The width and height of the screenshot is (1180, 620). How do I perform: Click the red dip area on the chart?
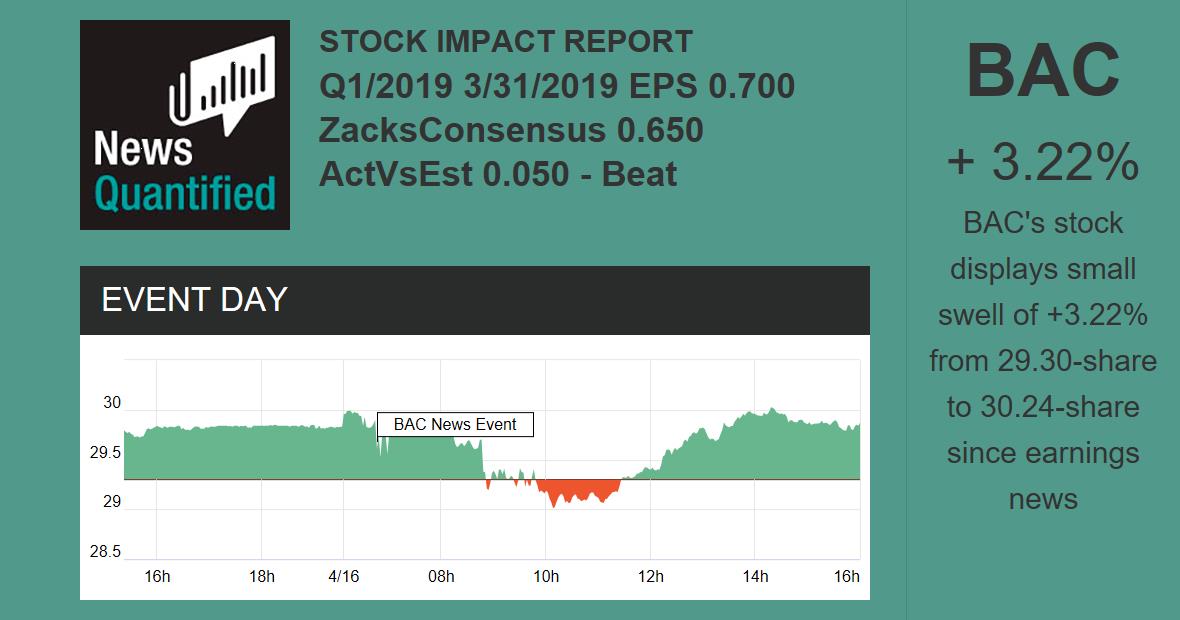point(578,490)
